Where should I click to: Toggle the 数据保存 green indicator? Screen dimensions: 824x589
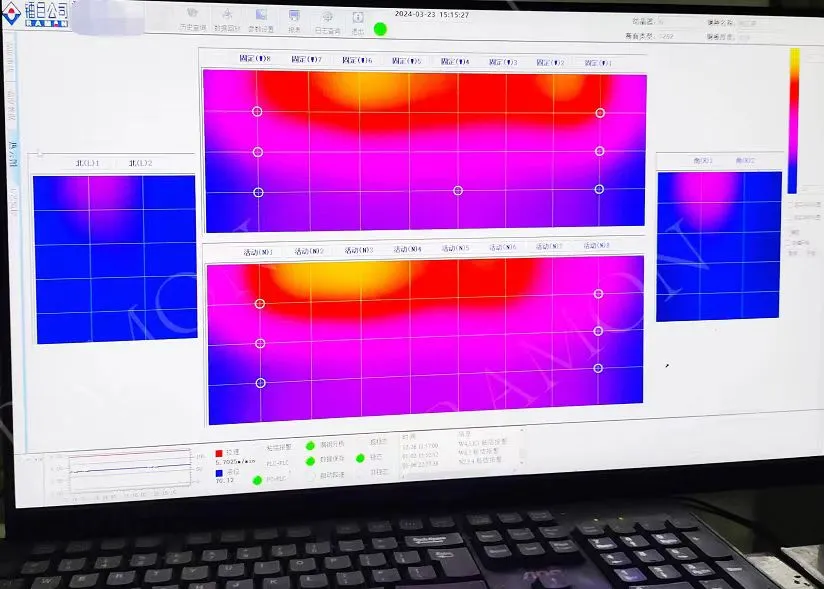(x=310, y=461)
